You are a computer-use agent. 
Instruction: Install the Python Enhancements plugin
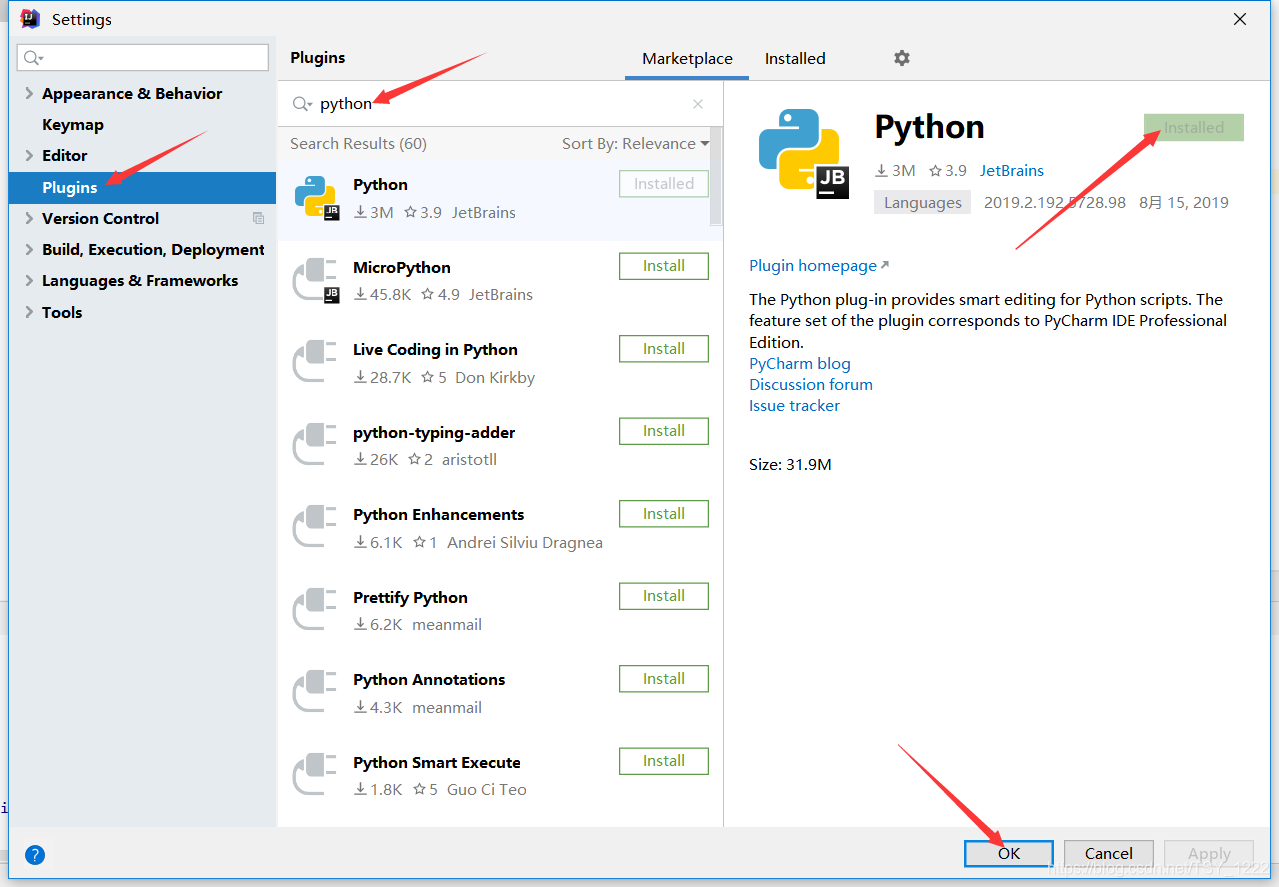664,514
